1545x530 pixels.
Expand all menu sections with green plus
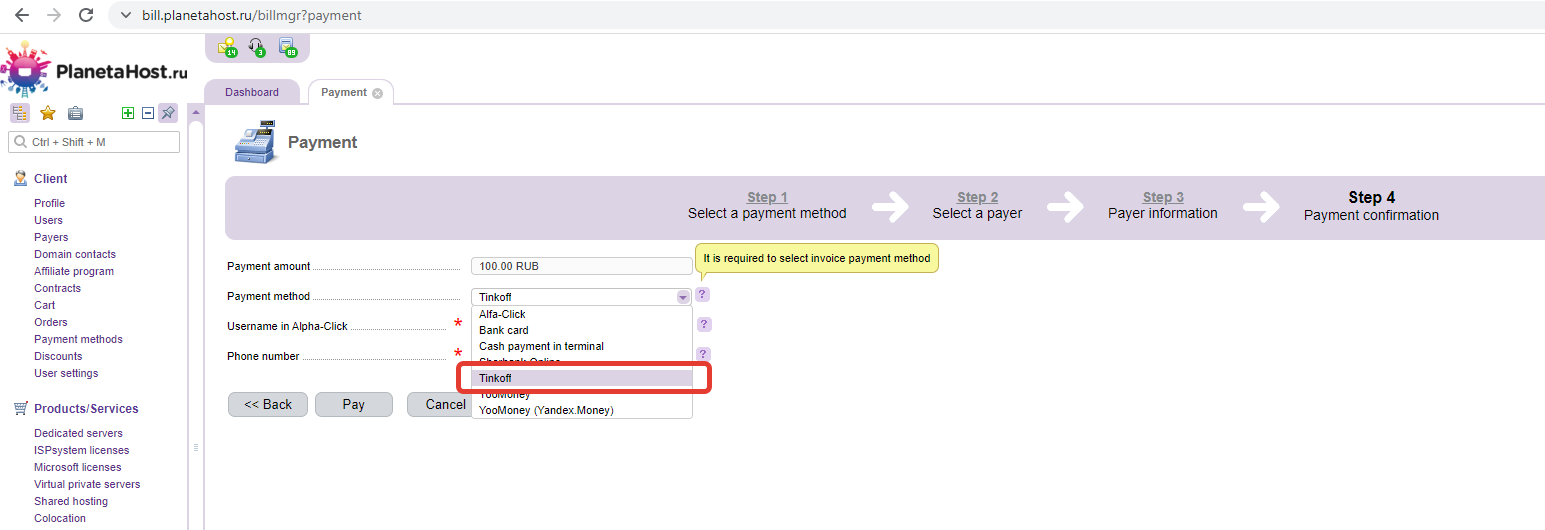coord(128,113)
